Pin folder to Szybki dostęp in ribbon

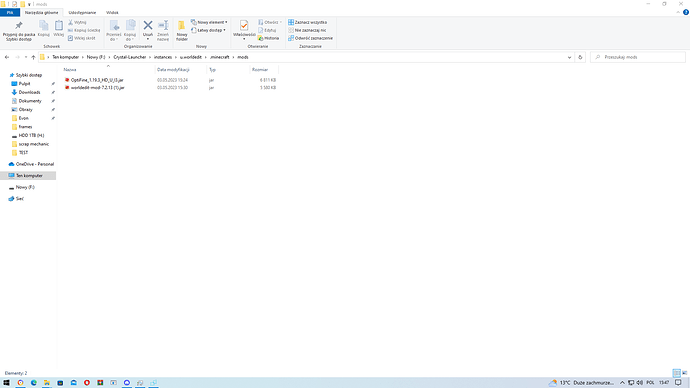pyautogui.click(x=18, y=31)
